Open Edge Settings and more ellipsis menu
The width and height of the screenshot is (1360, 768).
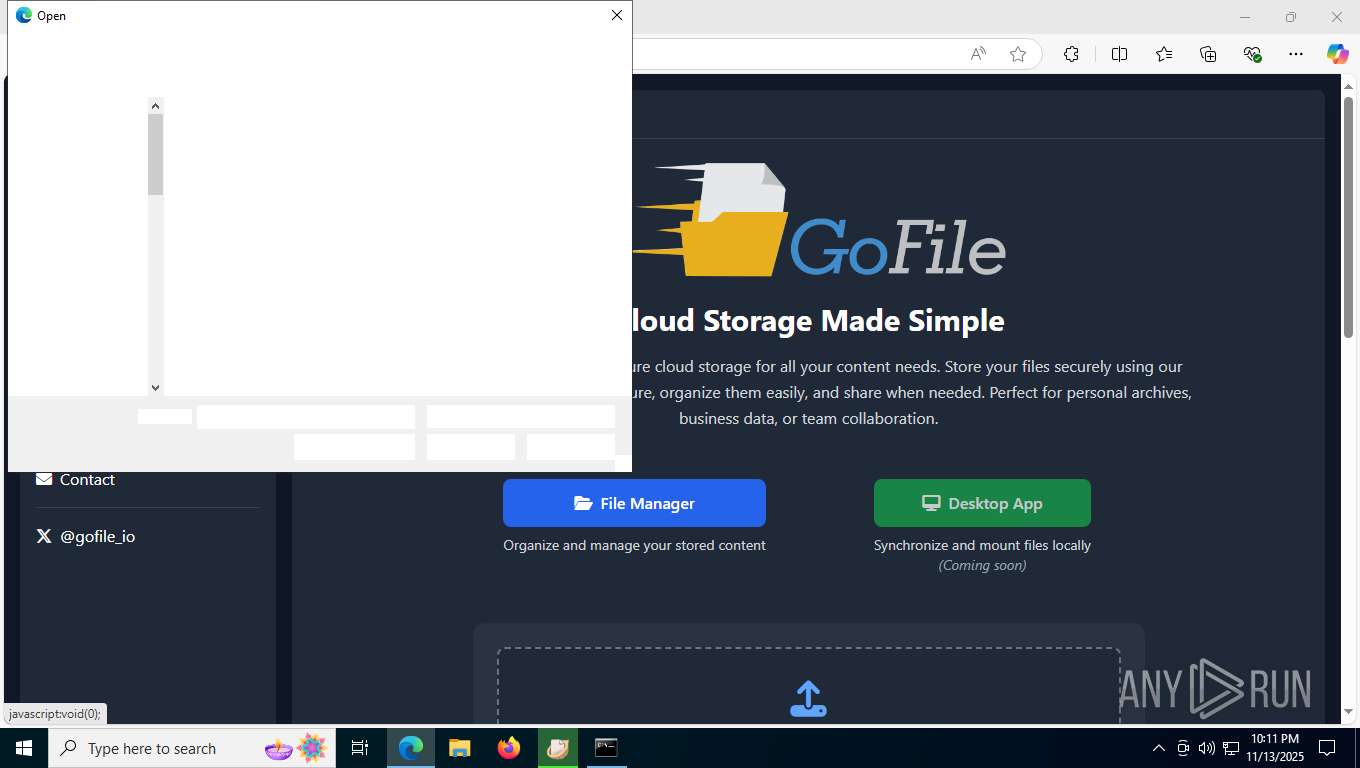point(1296,54)
